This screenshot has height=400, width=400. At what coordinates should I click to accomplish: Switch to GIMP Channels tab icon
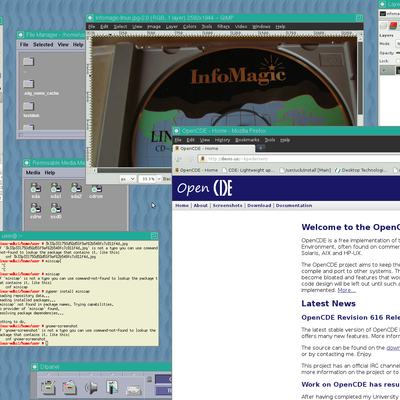pyautogui.click(x=393, y=25)
